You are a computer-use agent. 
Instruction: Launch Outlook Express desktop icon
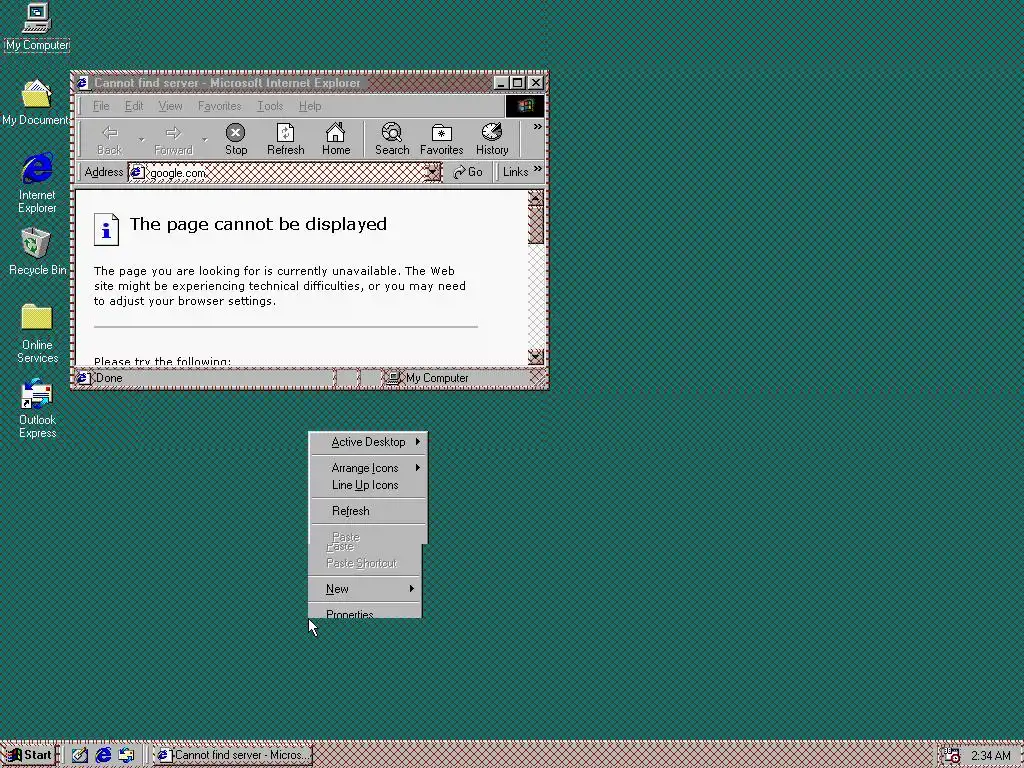coord(37,408)
